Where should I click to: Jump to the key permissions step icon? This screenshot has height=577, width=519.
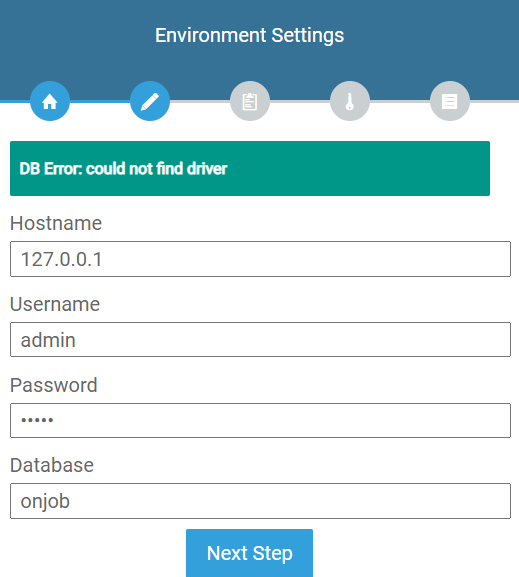350,101
